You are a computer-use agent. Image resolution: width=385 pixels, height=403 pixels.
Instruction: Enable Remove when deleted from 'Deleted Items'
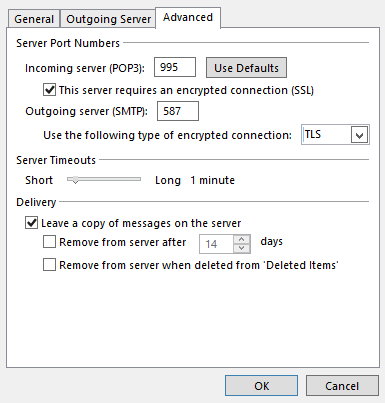[x=49, y=265]
